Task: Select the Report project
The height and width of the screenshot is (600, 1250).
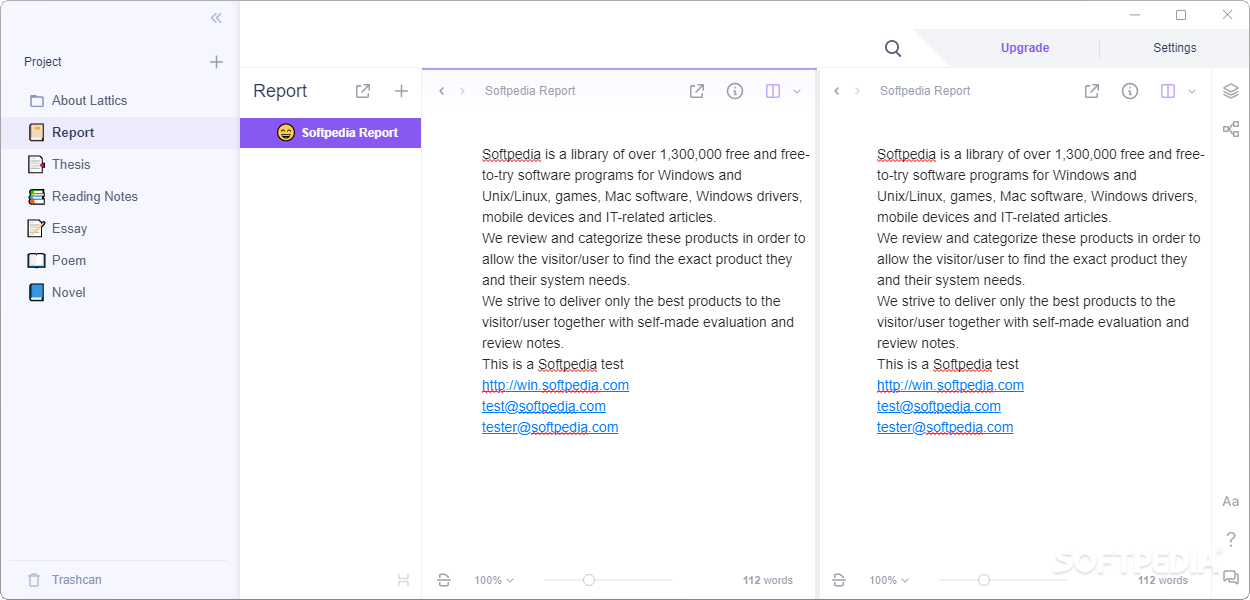Action: [120, 133]
